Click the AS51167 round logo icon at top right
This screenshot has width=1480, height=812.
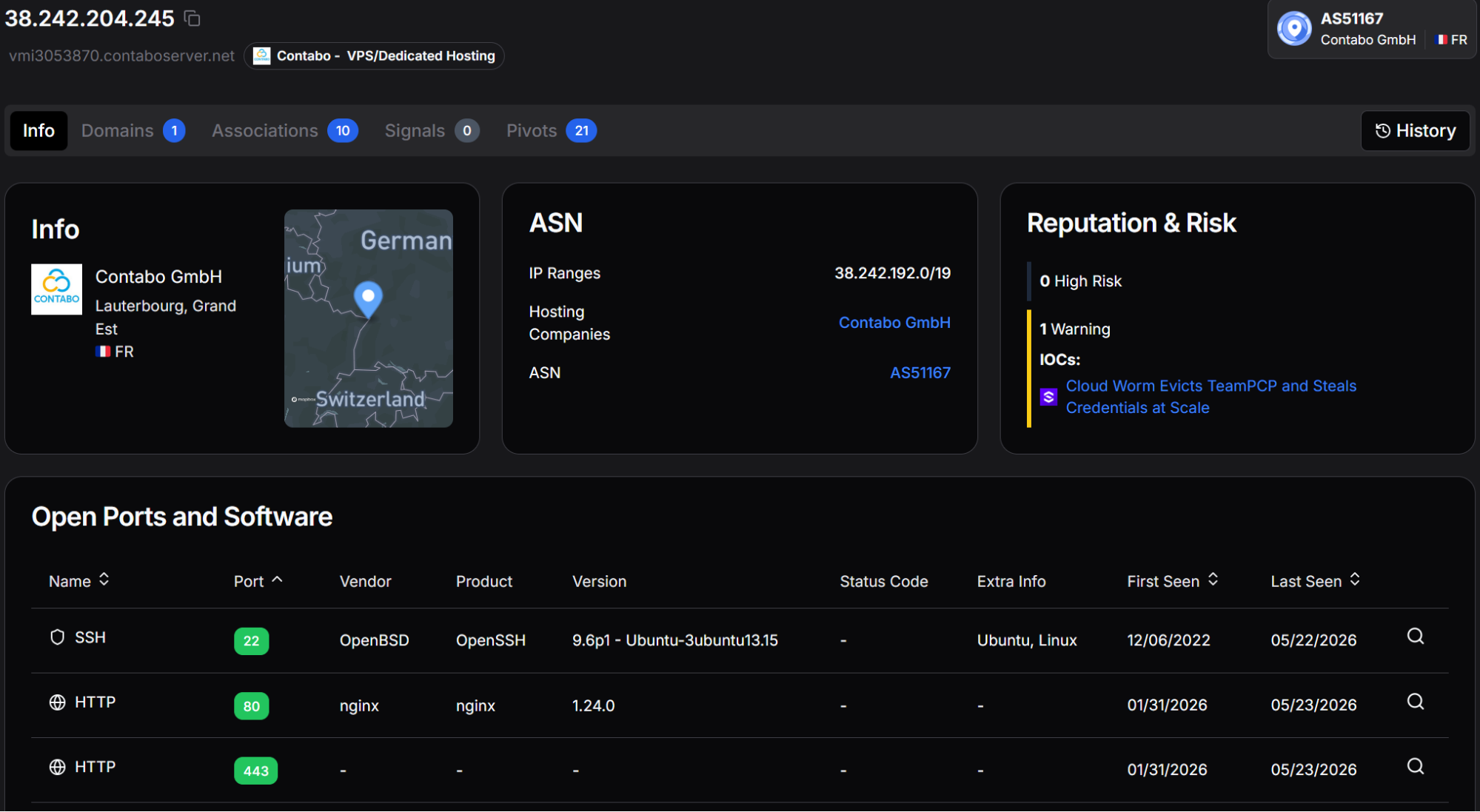coord(1294,29)
